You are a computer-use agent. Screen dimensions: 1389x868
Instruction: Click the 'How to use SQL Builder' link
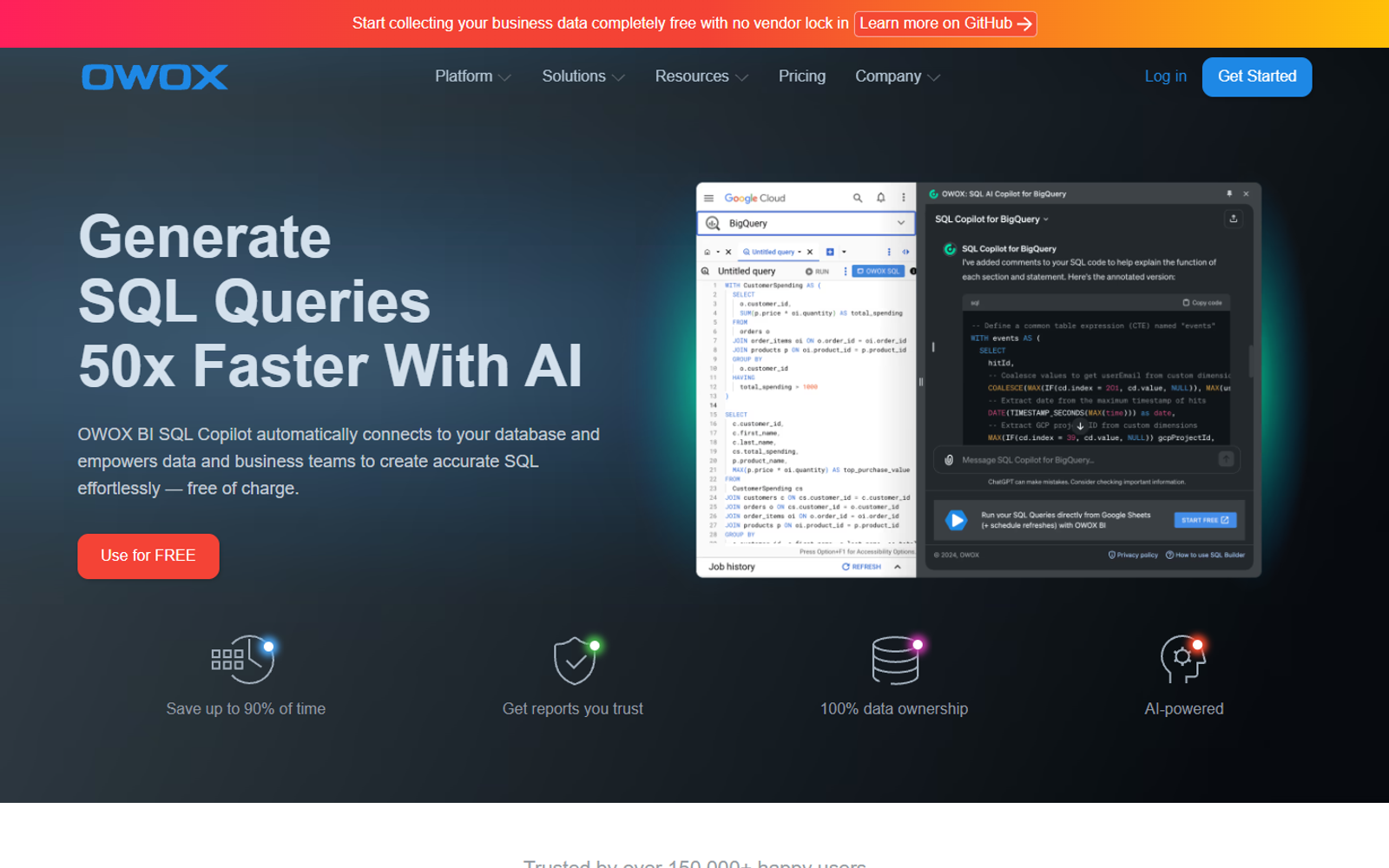tap(1205, 555)
